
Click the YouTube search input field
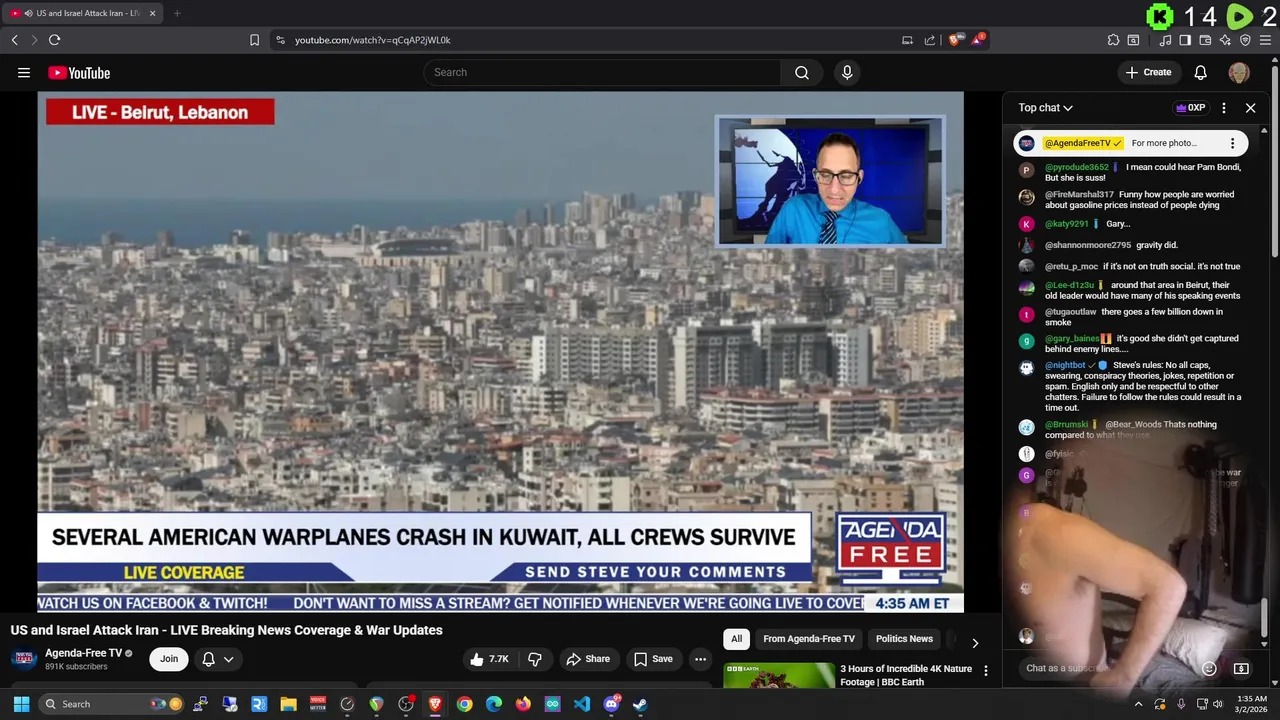(602, 72)
